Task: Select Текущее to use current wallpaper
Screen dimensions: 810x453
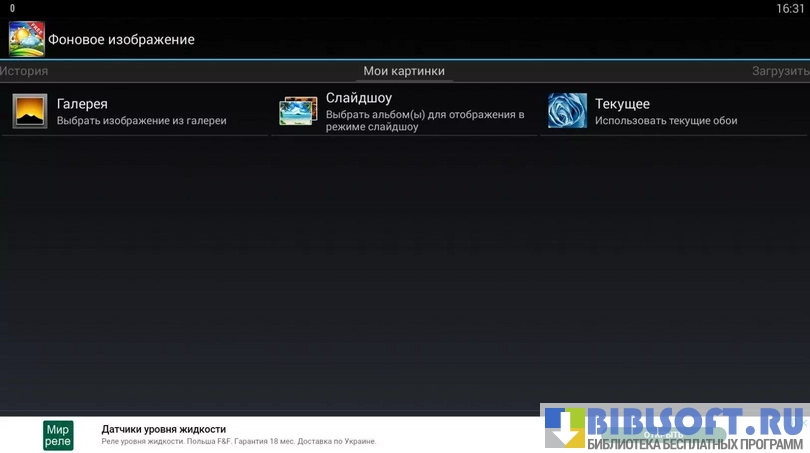Action: click(x=622, y=104)
